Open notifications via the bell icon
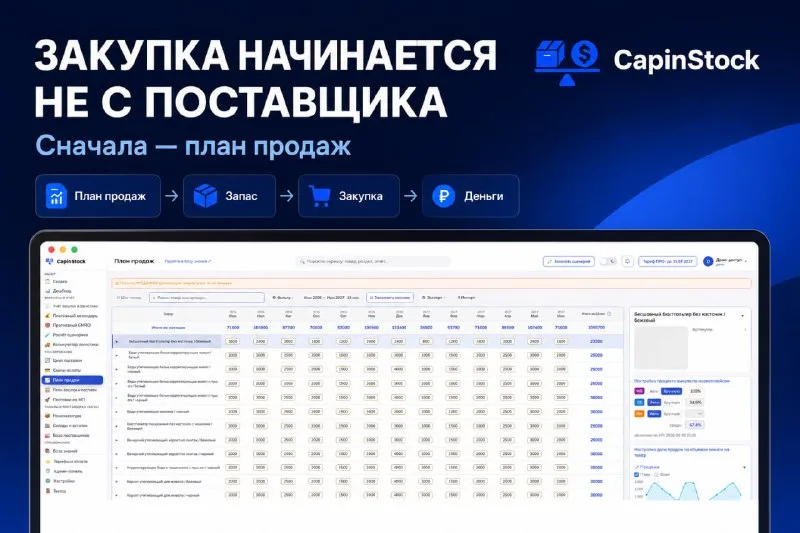Viewport: 800px width, 533px height. [628, 261]
